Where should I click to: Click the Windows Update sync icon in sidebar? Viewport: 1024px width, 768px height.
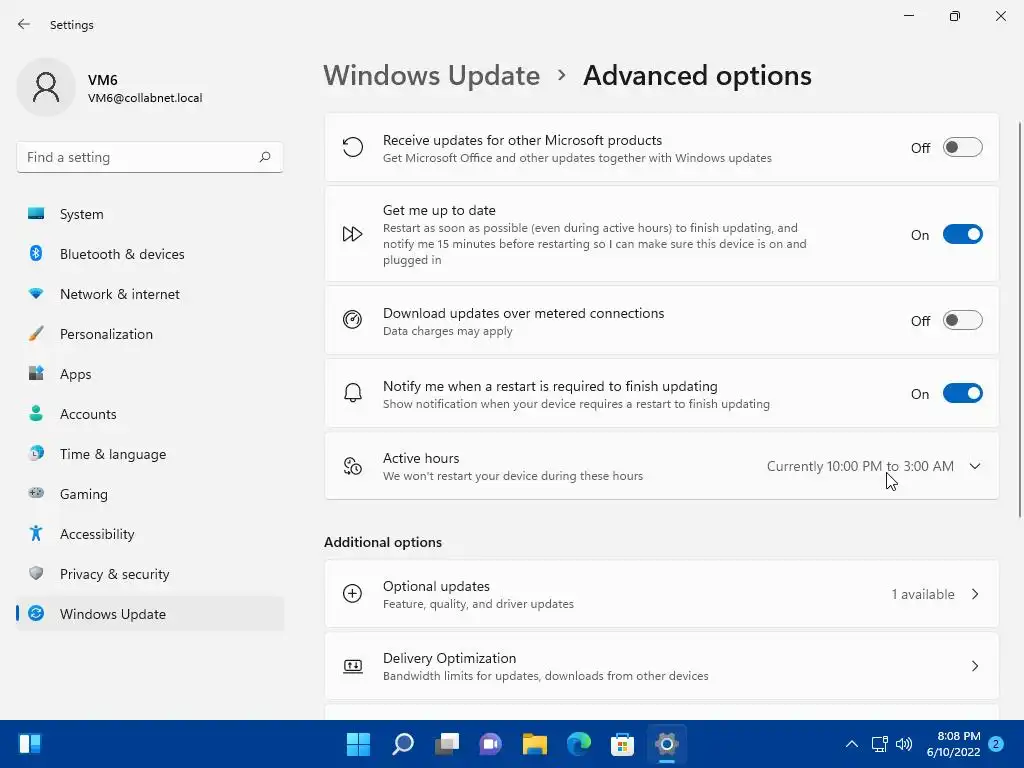36,613
